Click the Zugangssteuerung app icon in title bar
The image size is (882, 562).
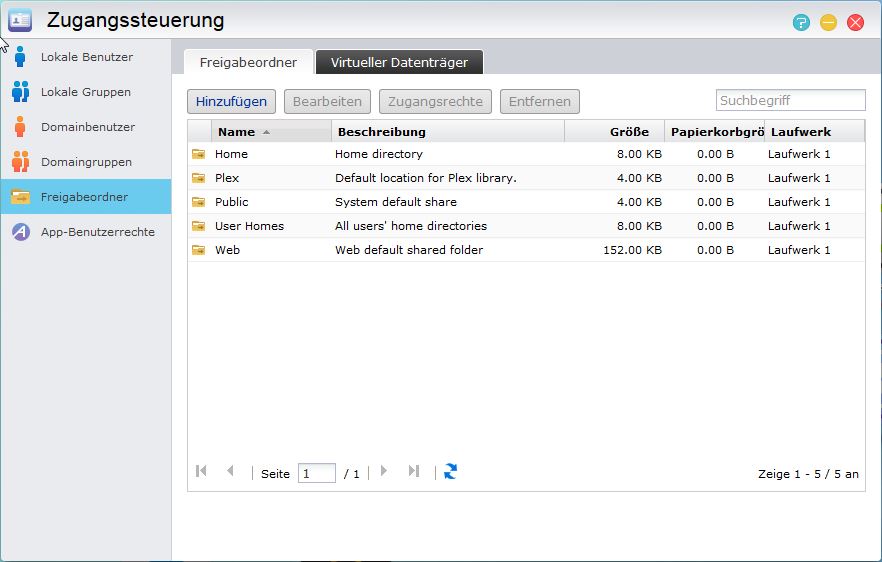(x=20, y=20)
